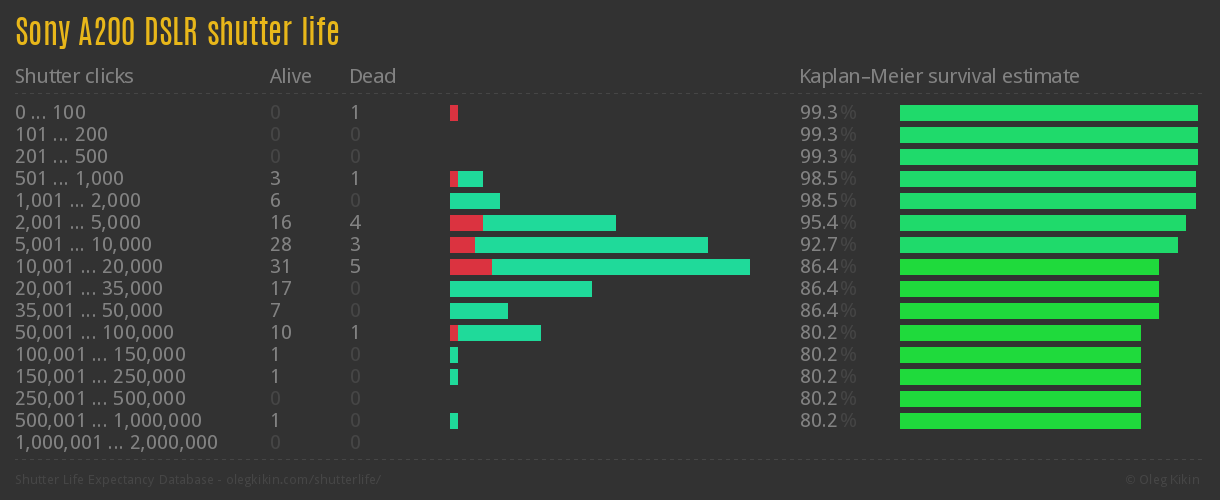Click teal alive segment of 5,001 … 10,000 bar
The width and height of the screenshot is (1220, 500).
[x=591, y=245]
